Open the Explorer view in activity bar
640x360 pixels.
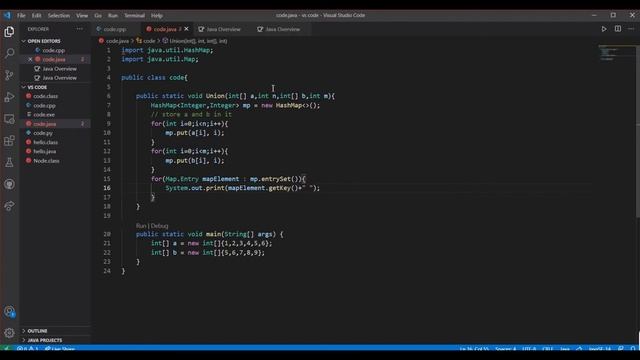[9, 31]
